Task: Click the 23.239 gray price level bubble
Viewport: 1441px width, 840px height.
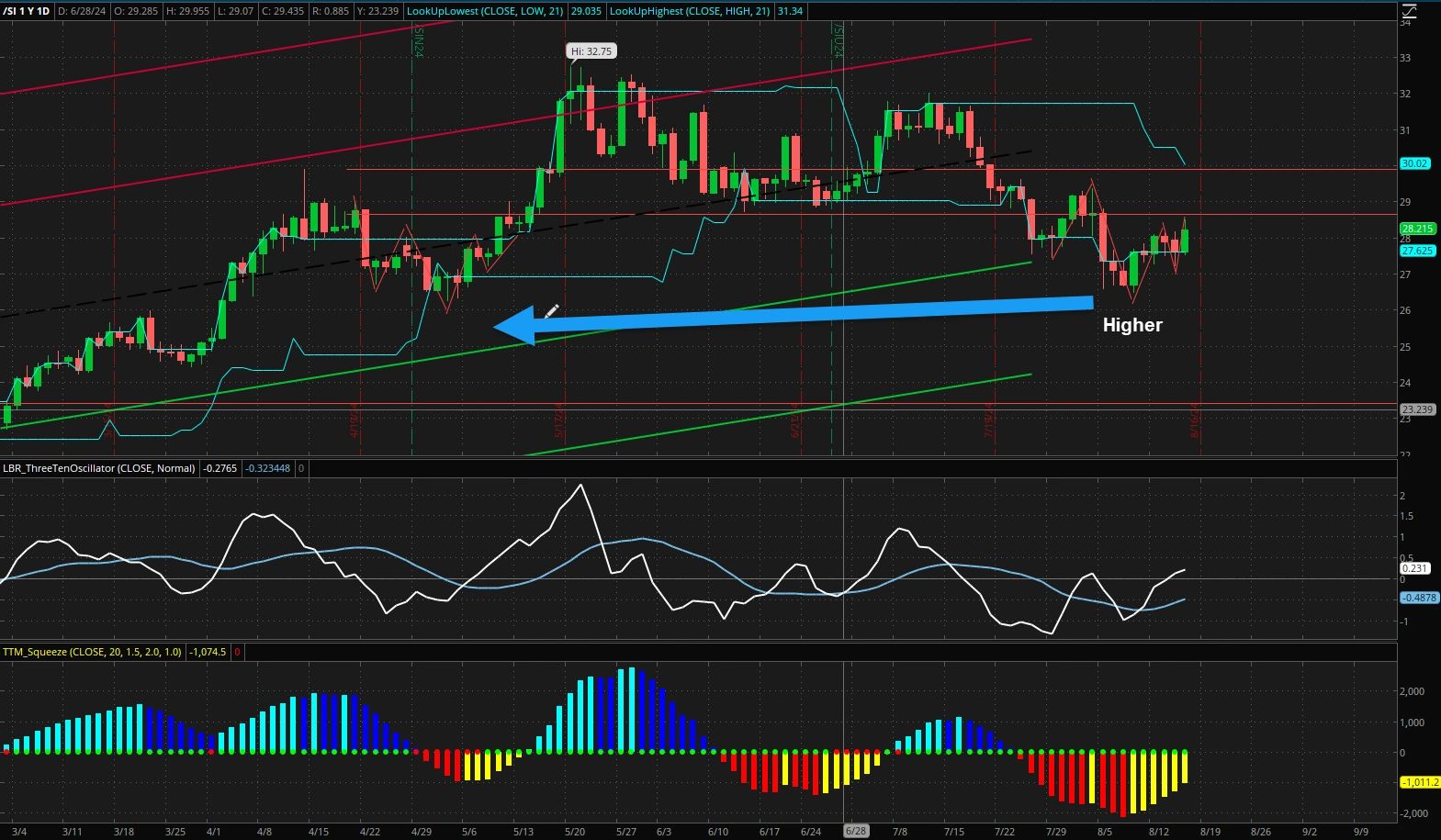Action: click(x=1416, y=409)
